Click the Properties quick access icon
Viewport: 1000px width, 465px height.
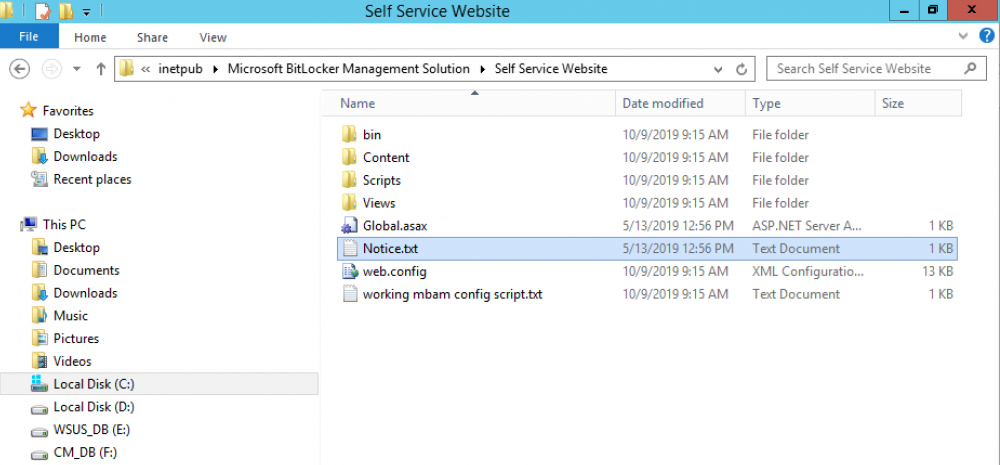[x=42, y=11]
